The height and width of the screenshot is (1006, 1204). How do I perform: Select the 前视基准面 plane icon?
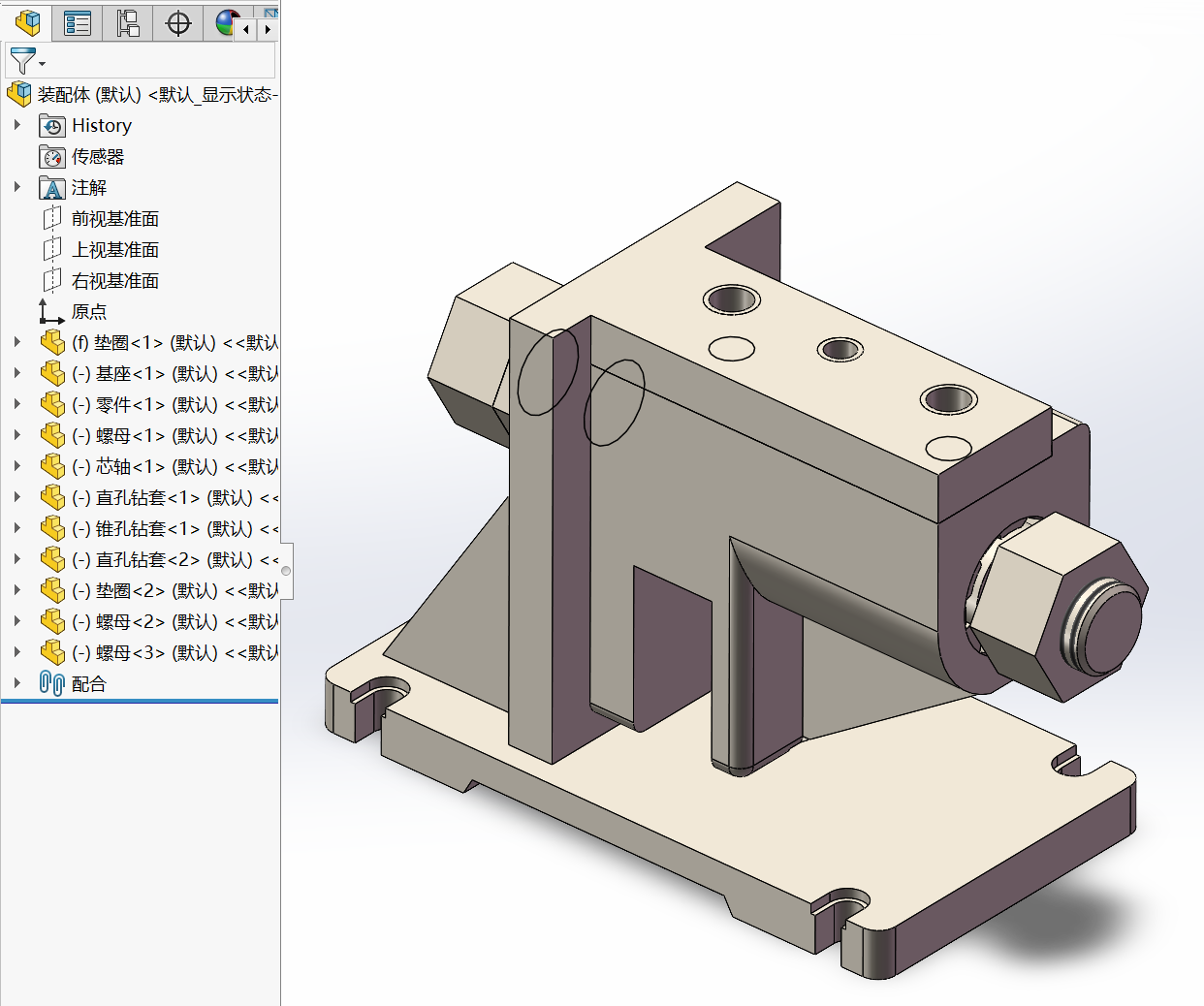click(52, 219)
